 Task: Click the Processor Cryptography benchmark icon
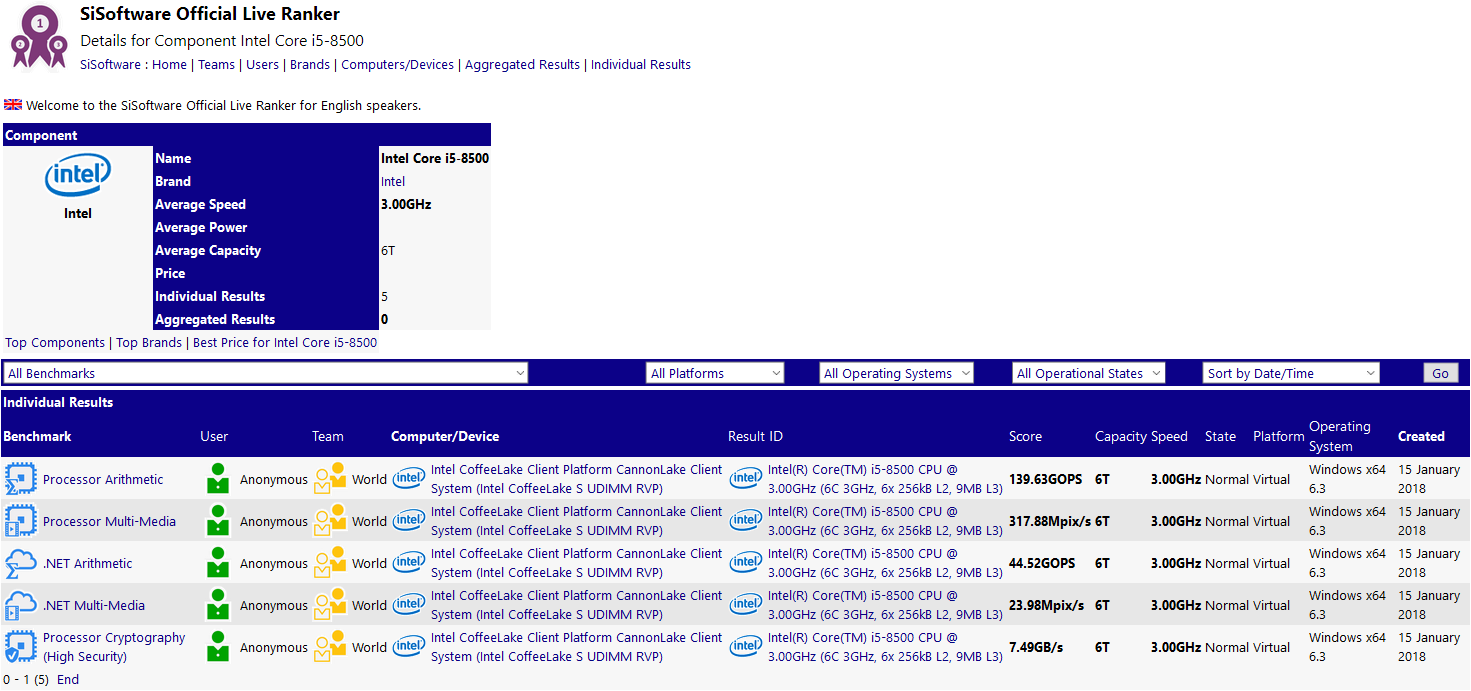[x=21, y=647]
